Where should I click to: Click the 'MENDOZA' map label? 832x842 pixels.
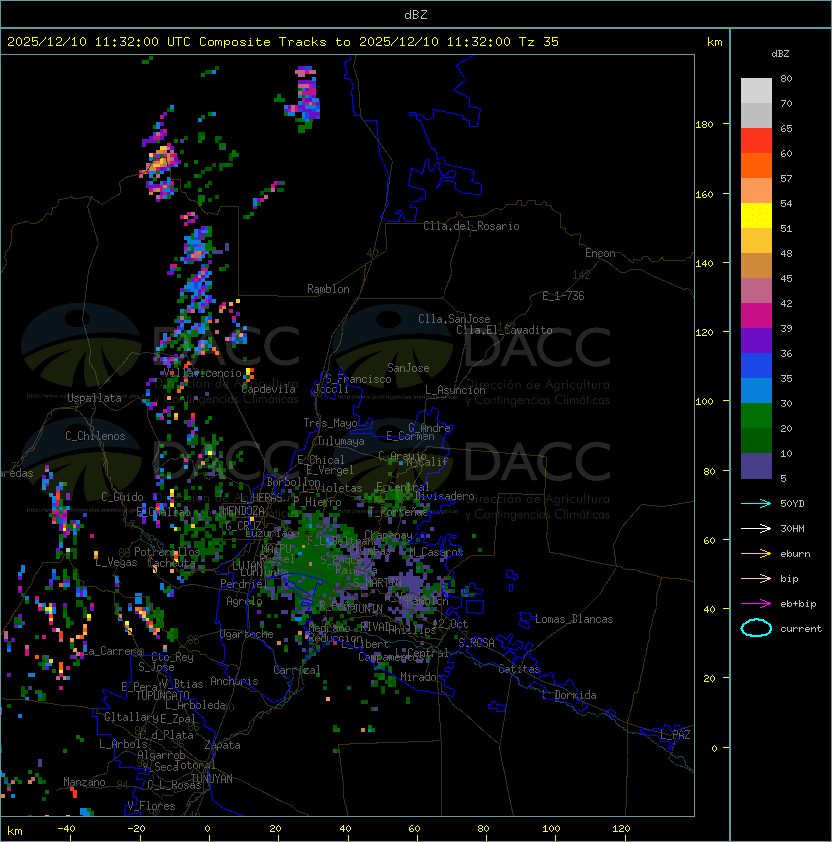(x=243, y=511)
